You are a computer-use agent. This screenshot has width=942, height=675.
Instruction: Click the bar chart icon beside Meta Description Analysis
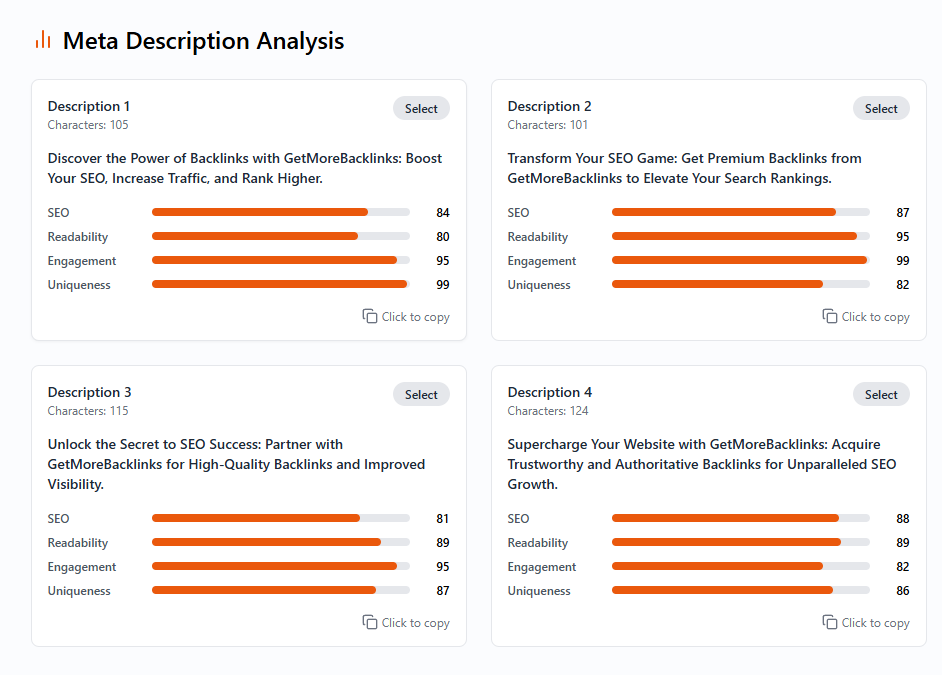tap(43, 40)
